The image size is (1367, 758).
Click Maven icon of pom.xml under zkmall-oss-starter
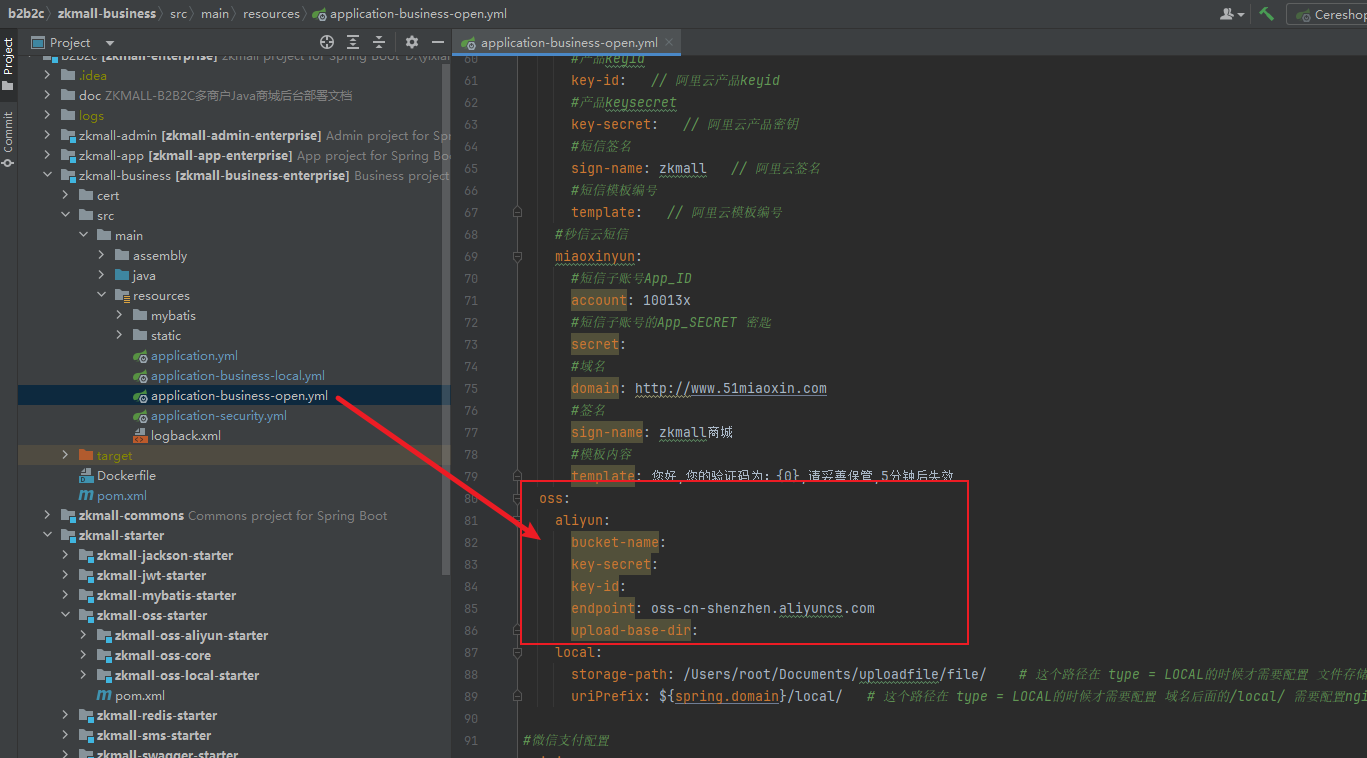[x=104, y=696]
